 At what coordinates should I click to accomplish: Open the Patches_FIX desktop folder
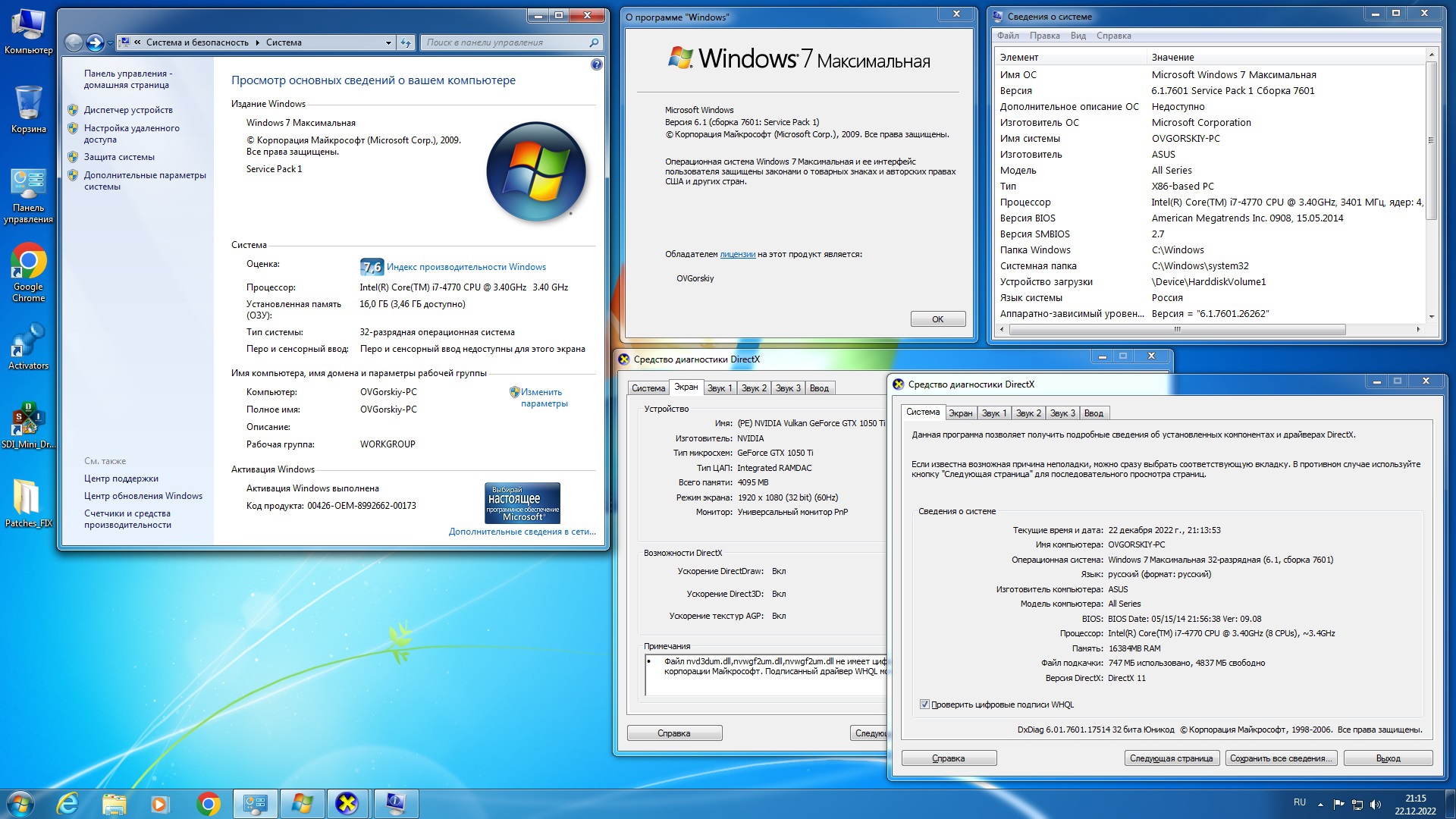[x=28, y=503]
